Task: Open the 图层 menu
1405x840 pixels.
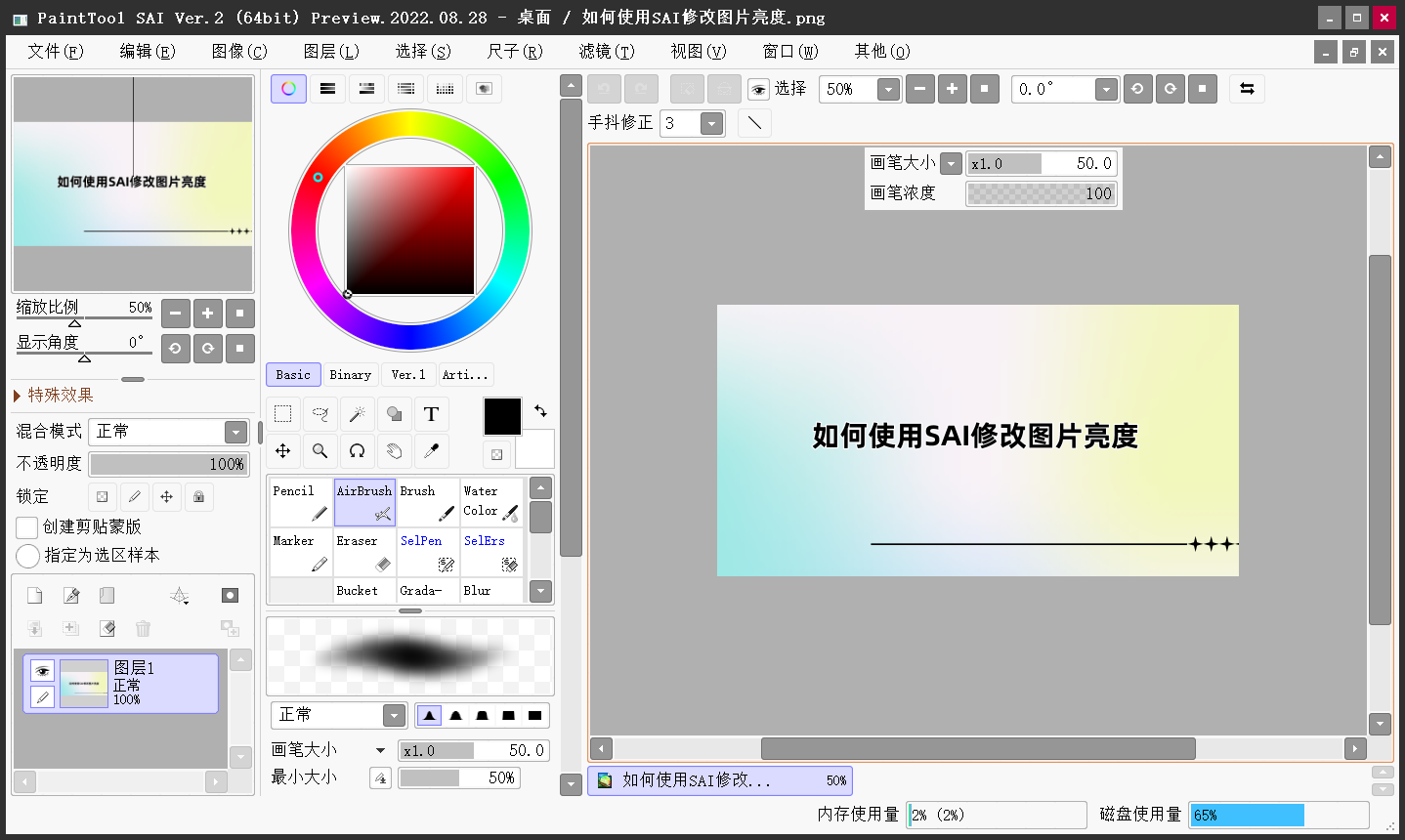Action: pos(331,51)
